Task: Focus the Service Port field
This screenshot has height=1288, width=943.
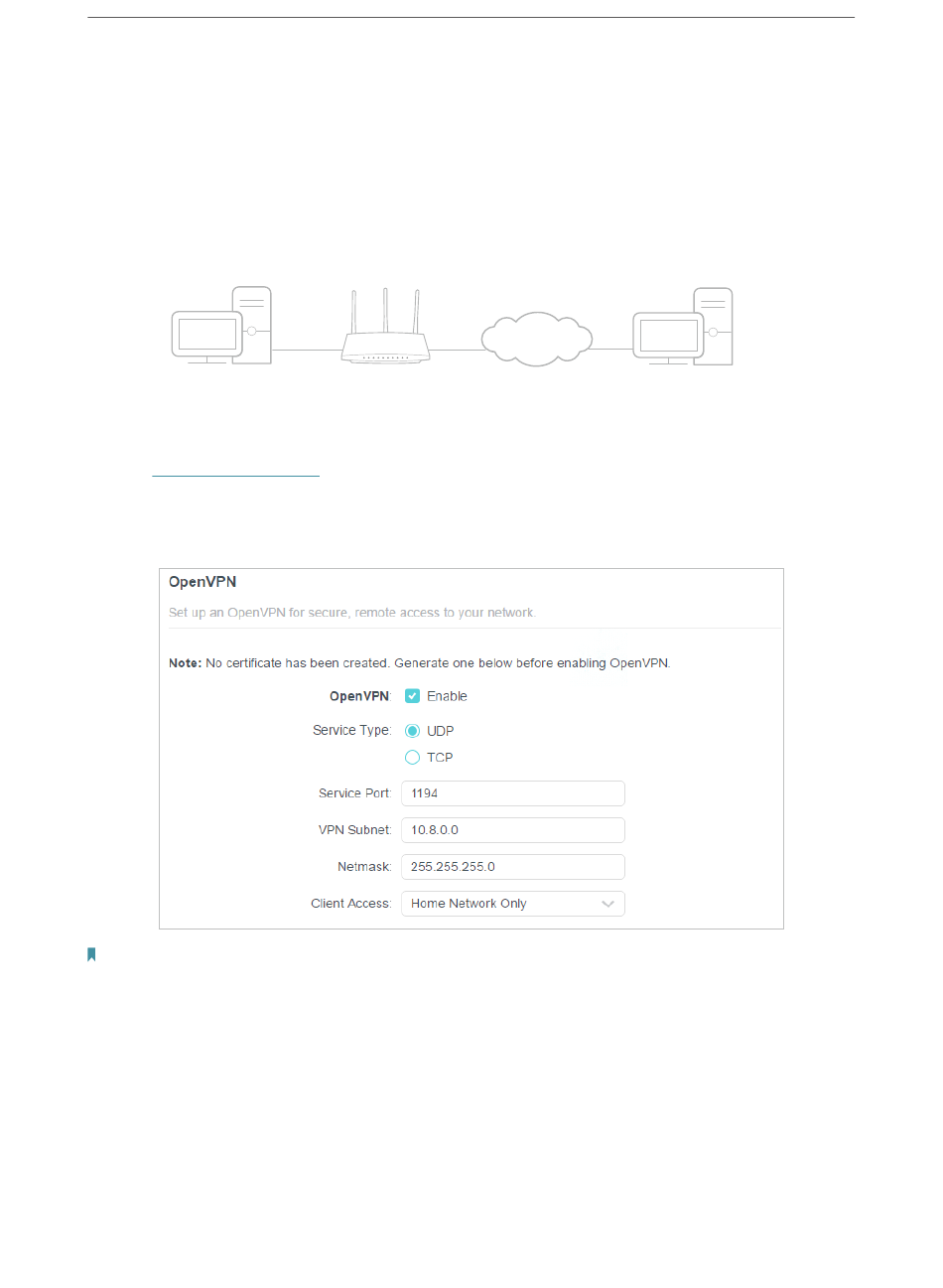Action: 513,793
